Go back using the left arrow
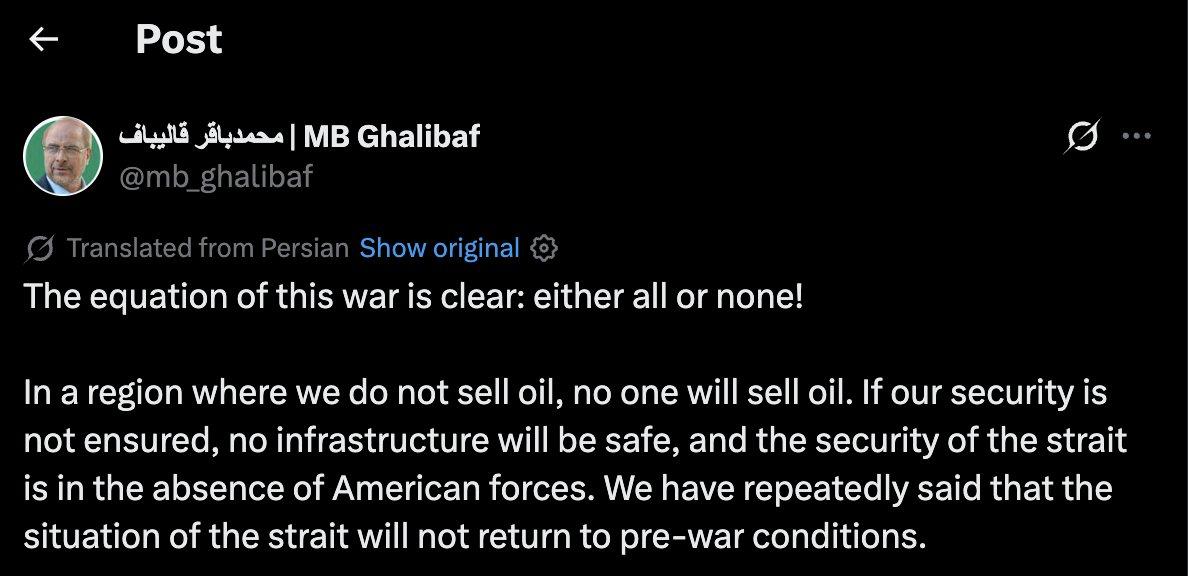The height and width of the screenshot is (576, 1188). point(43,39)
